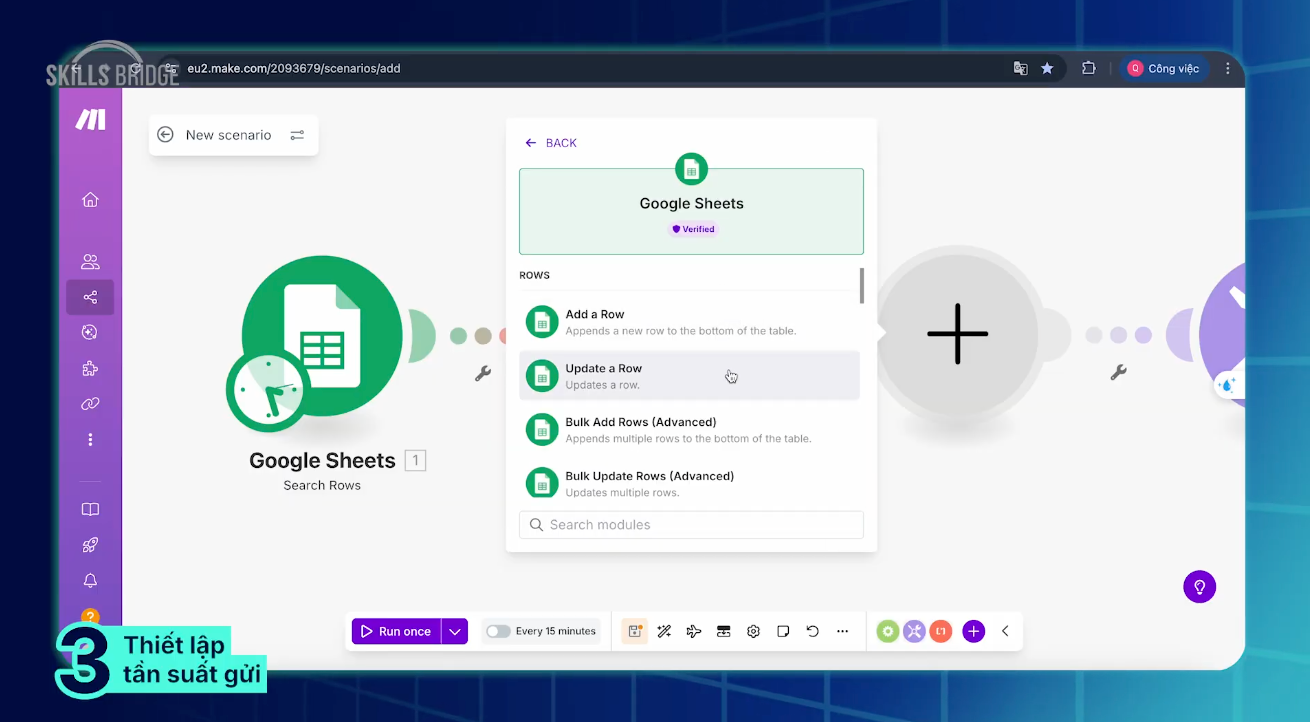Image resolution: width=1310 pixels, height=722 pixels.
Task: Click the Run once button
Action: point(397,631)
